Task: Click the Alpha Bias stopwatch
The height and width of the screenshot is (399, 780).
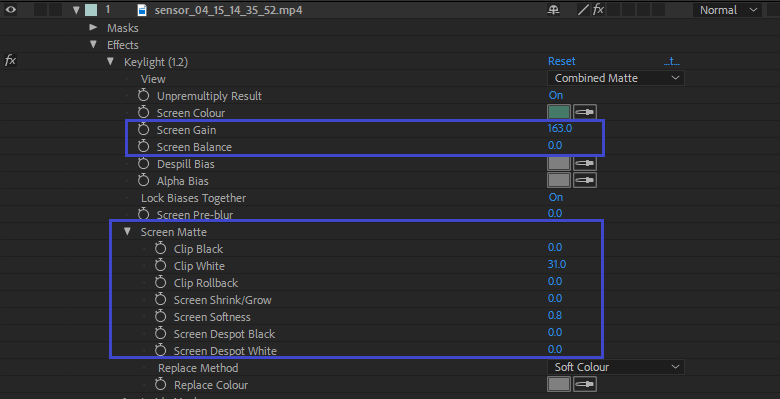Action: (x=144, y=181)
